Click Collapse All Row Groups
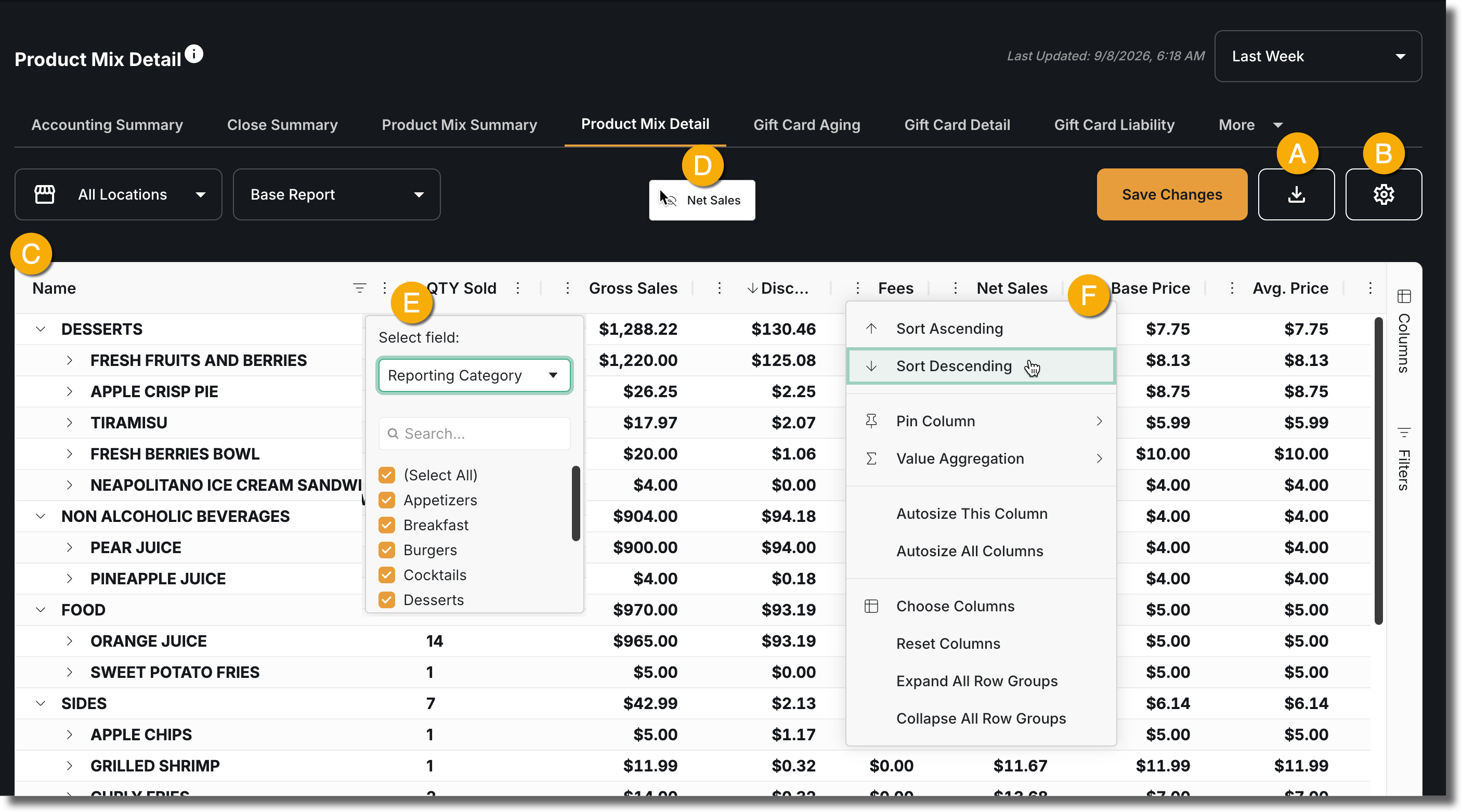 pyautogui.click(x=981, y=718)
